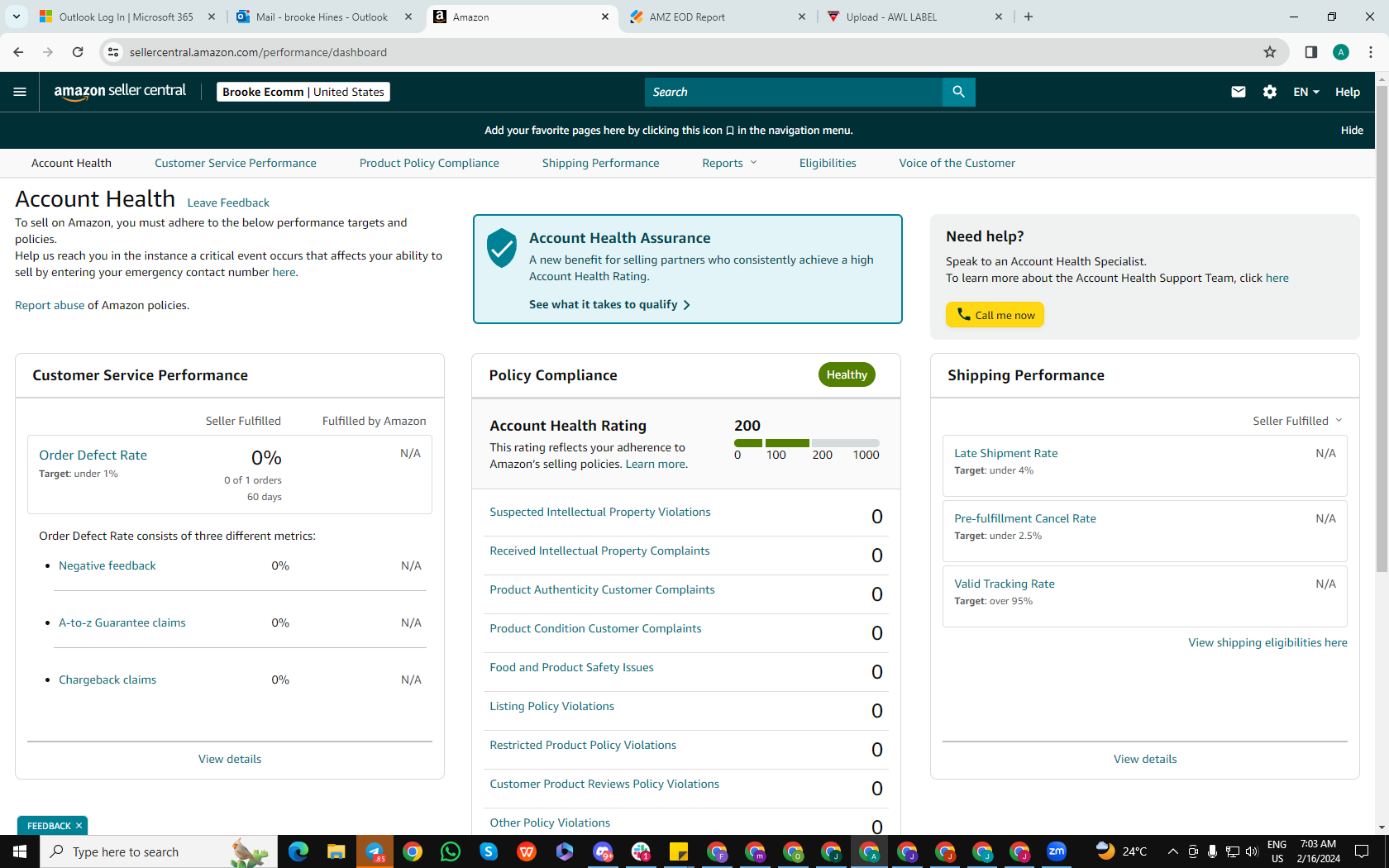Show hidden system tray icons
The width and height of the screenshot is (1389, 868).
pyautogui.click(x=1172, y=851)
